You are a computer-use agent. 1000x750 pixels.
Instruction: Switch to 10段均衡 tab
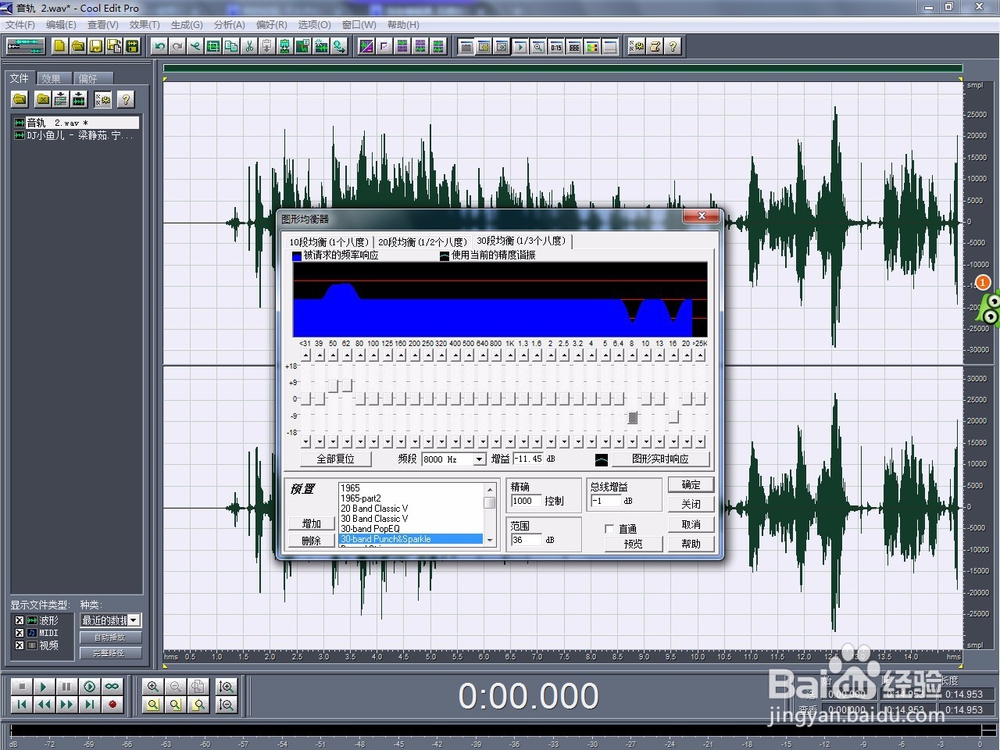pyautogui.click(x=329, y=242)
